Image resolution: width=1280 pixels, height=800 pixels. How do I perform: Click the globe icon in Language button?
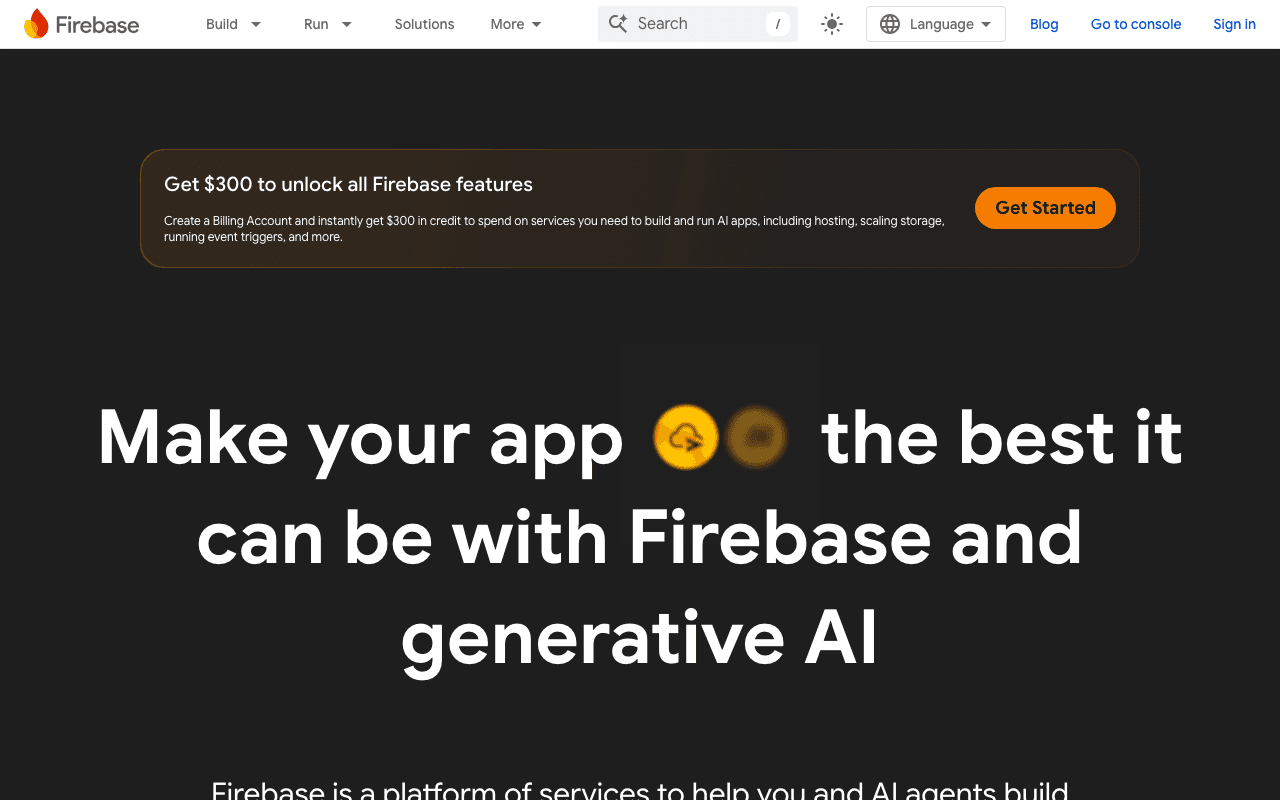(x=890, y=24)
